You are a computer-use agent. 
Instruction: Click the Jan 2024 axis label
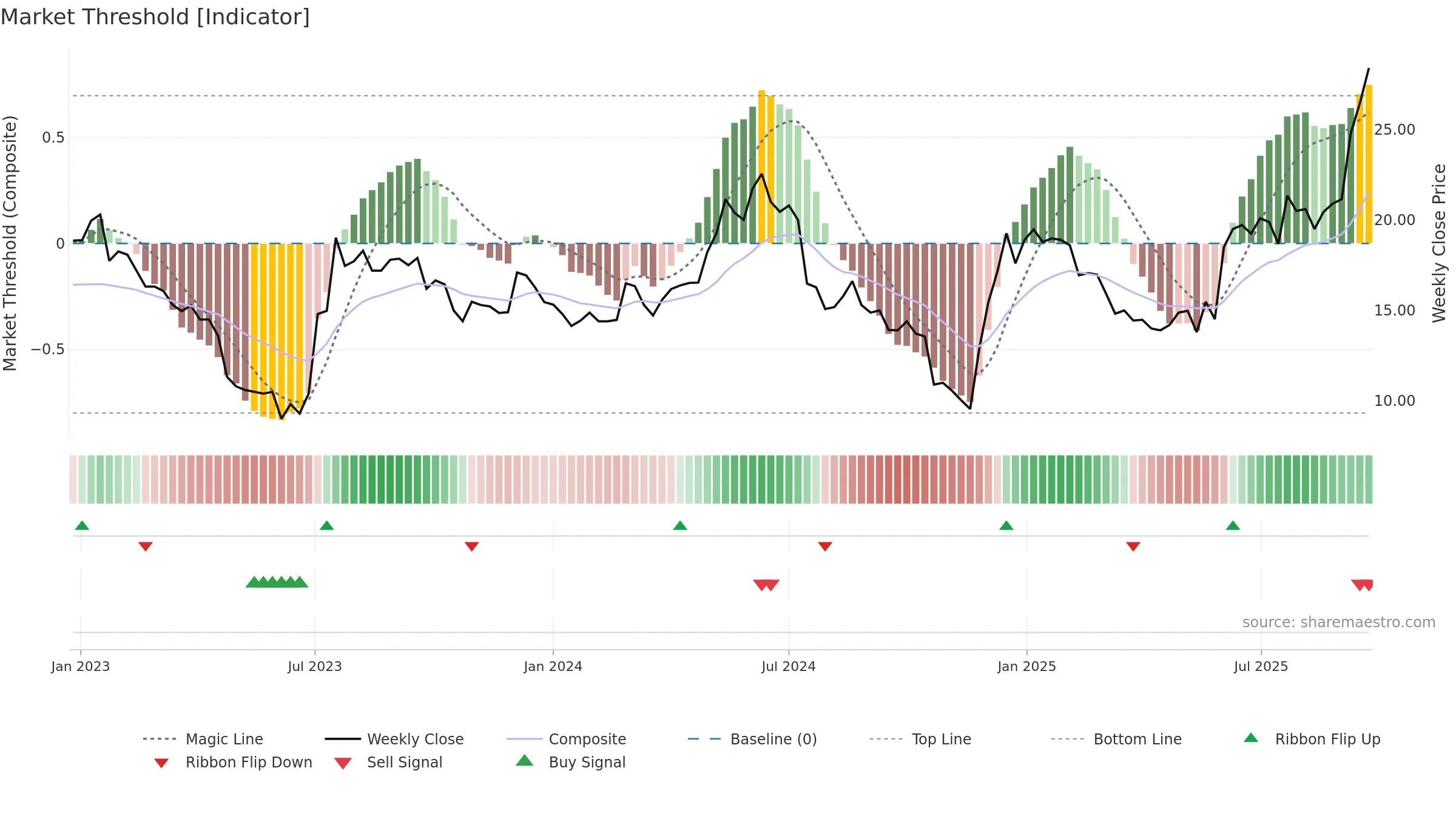pos(553,666)
